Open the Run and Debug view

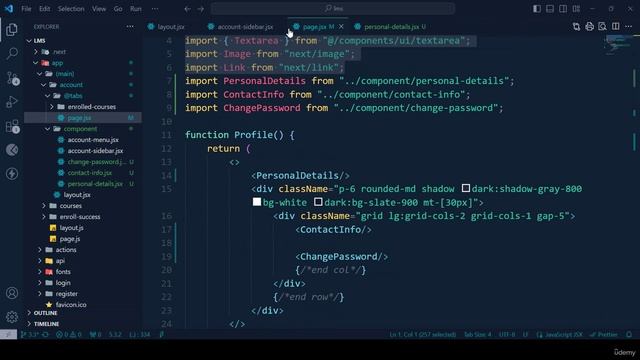[x=12, y=102]
